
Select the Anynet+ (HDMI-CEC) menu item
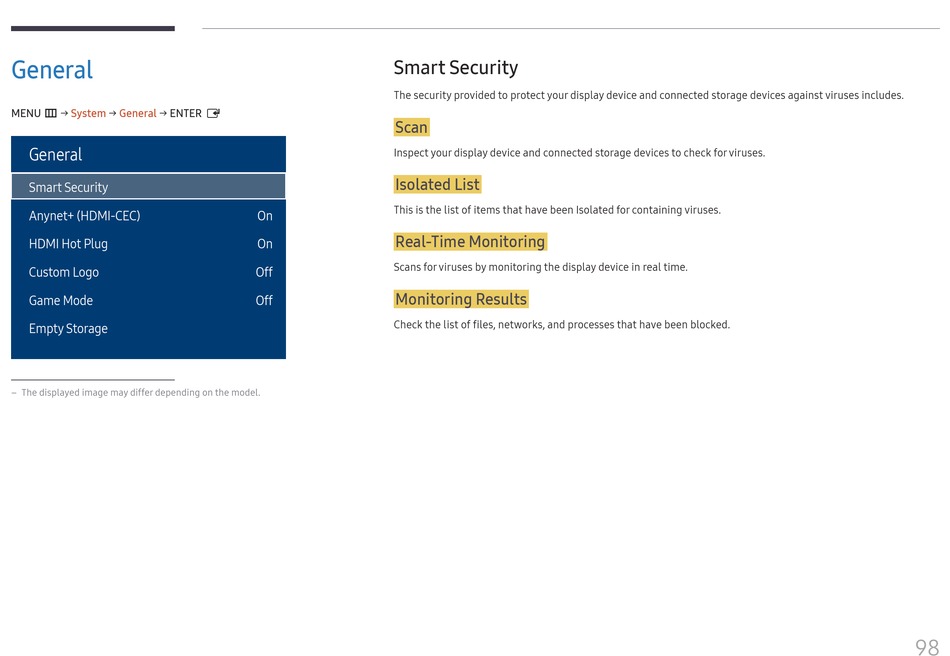coord(84,216)
